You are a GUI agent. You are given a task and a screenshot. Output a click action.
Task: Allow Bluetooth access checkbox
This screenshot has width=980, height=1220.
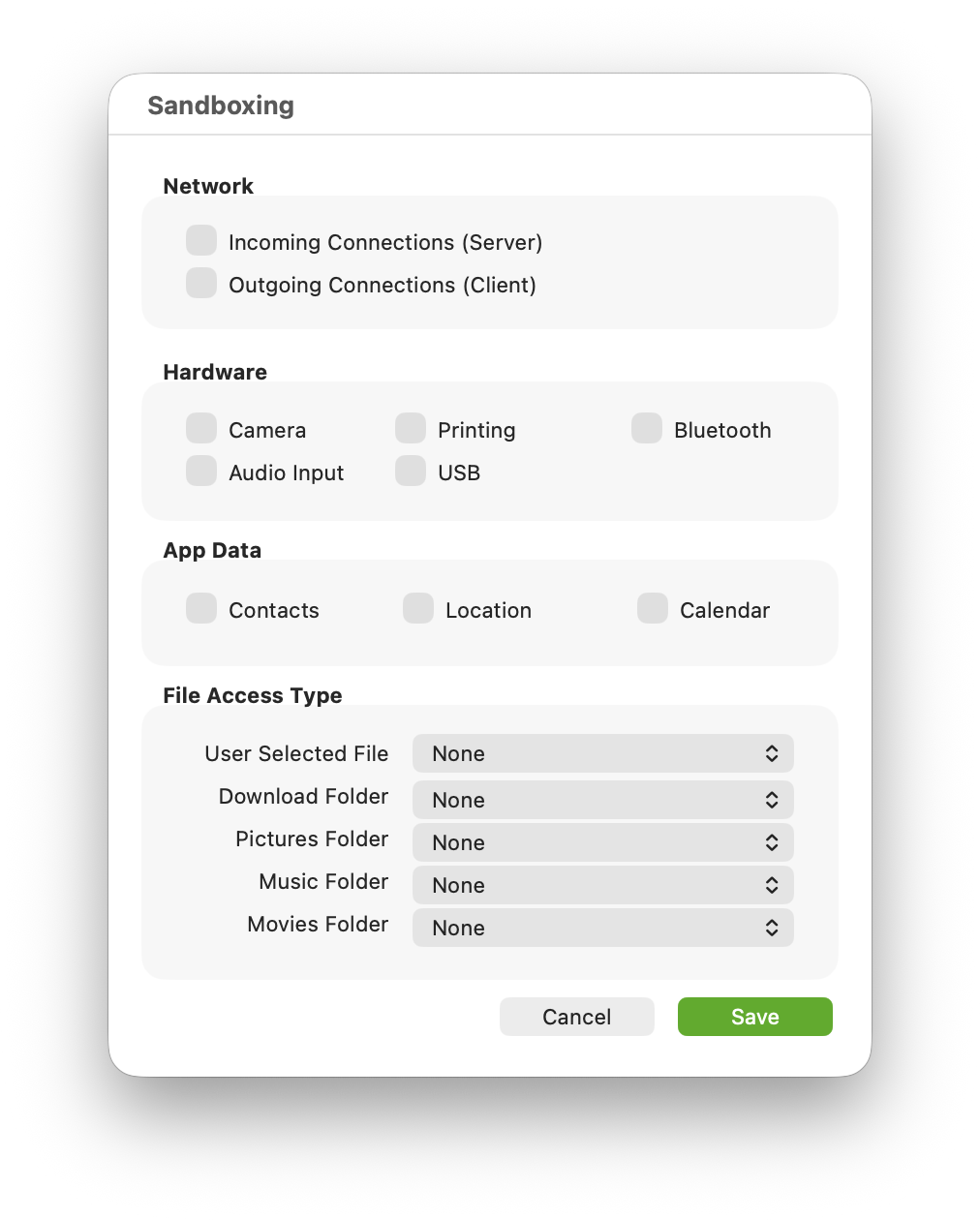[647, 428]
